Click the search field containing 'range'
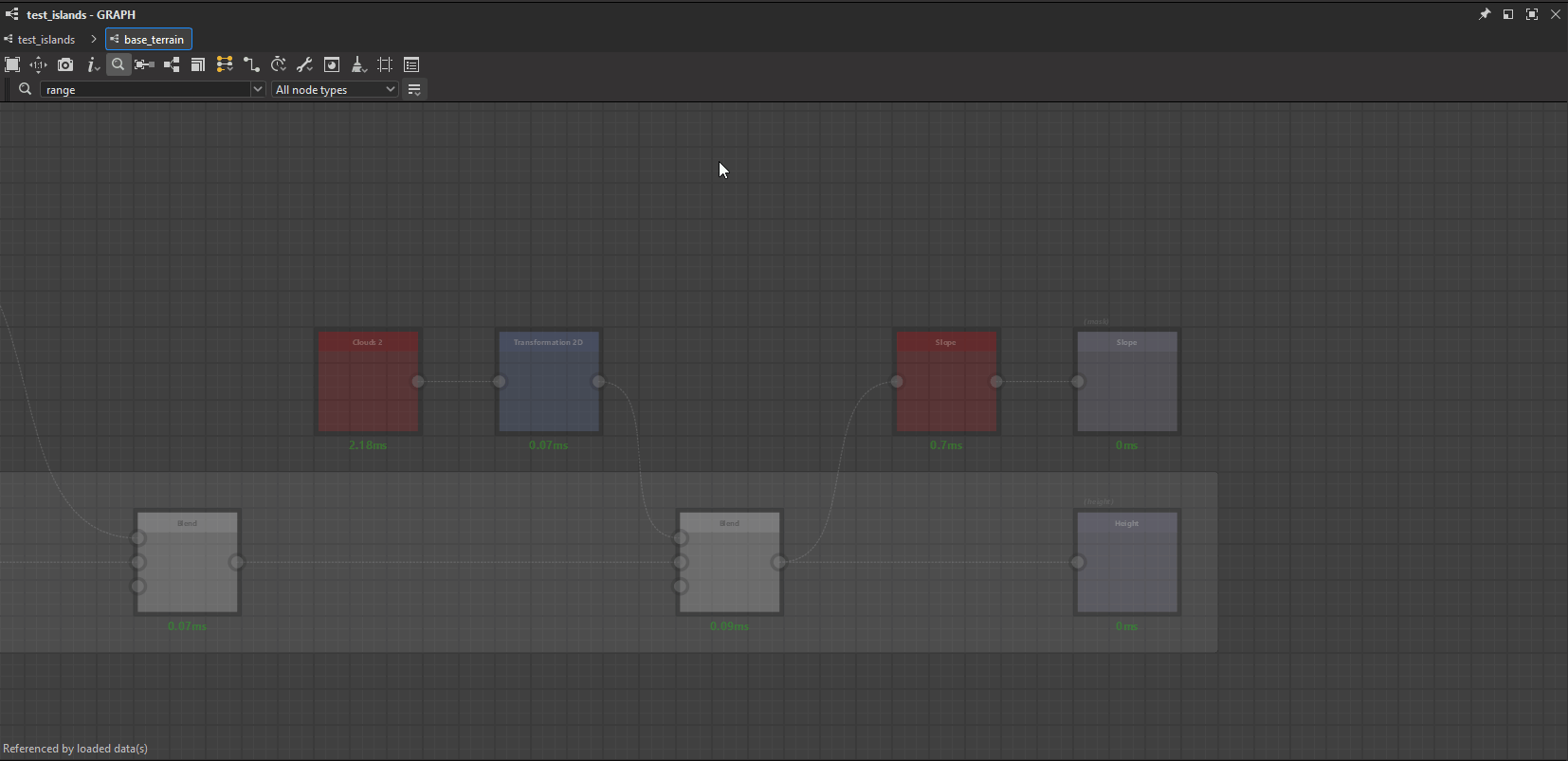The image size is (1568, 761). click(145, 89)
